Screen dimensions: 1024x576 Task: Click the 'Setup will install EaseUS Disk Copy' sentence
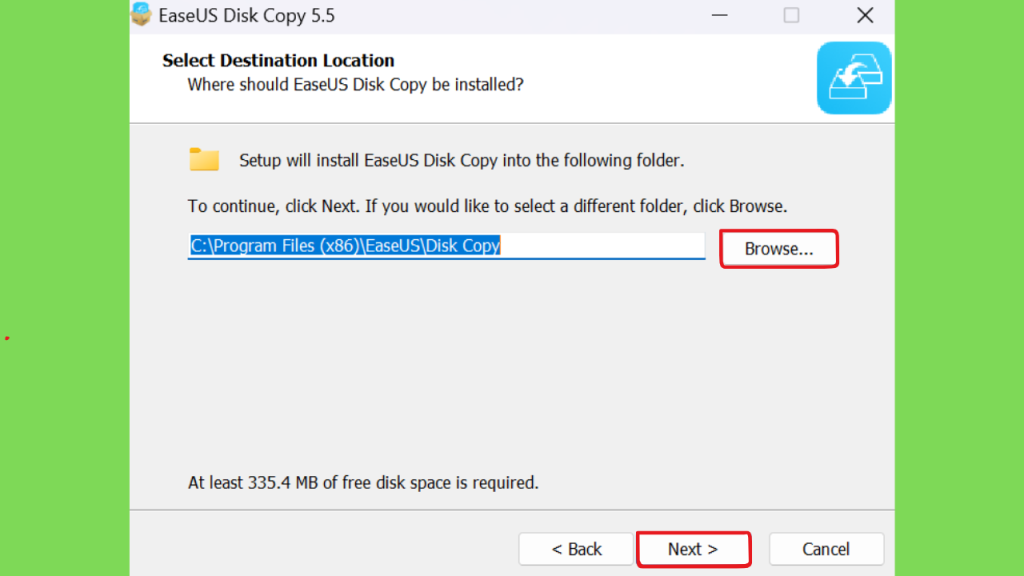tap(461, 161)
